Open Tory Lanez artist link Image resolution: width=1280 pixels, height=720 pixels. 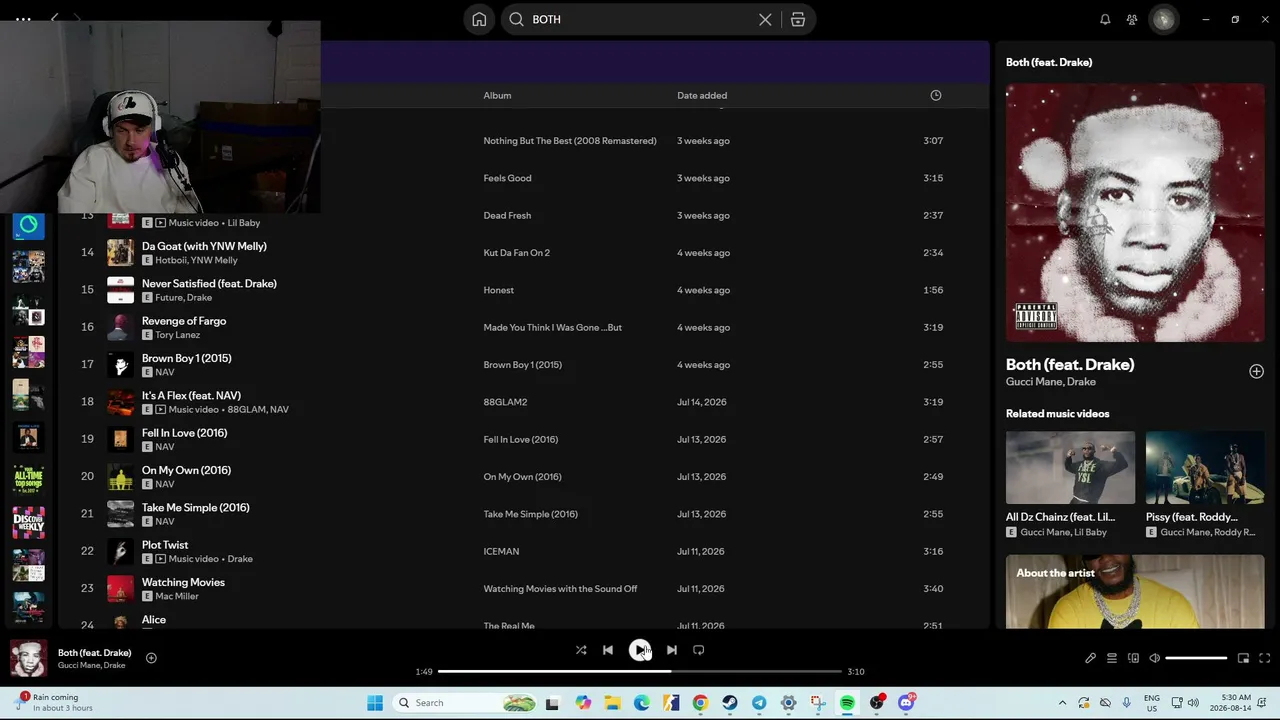[x=177, y=335]
